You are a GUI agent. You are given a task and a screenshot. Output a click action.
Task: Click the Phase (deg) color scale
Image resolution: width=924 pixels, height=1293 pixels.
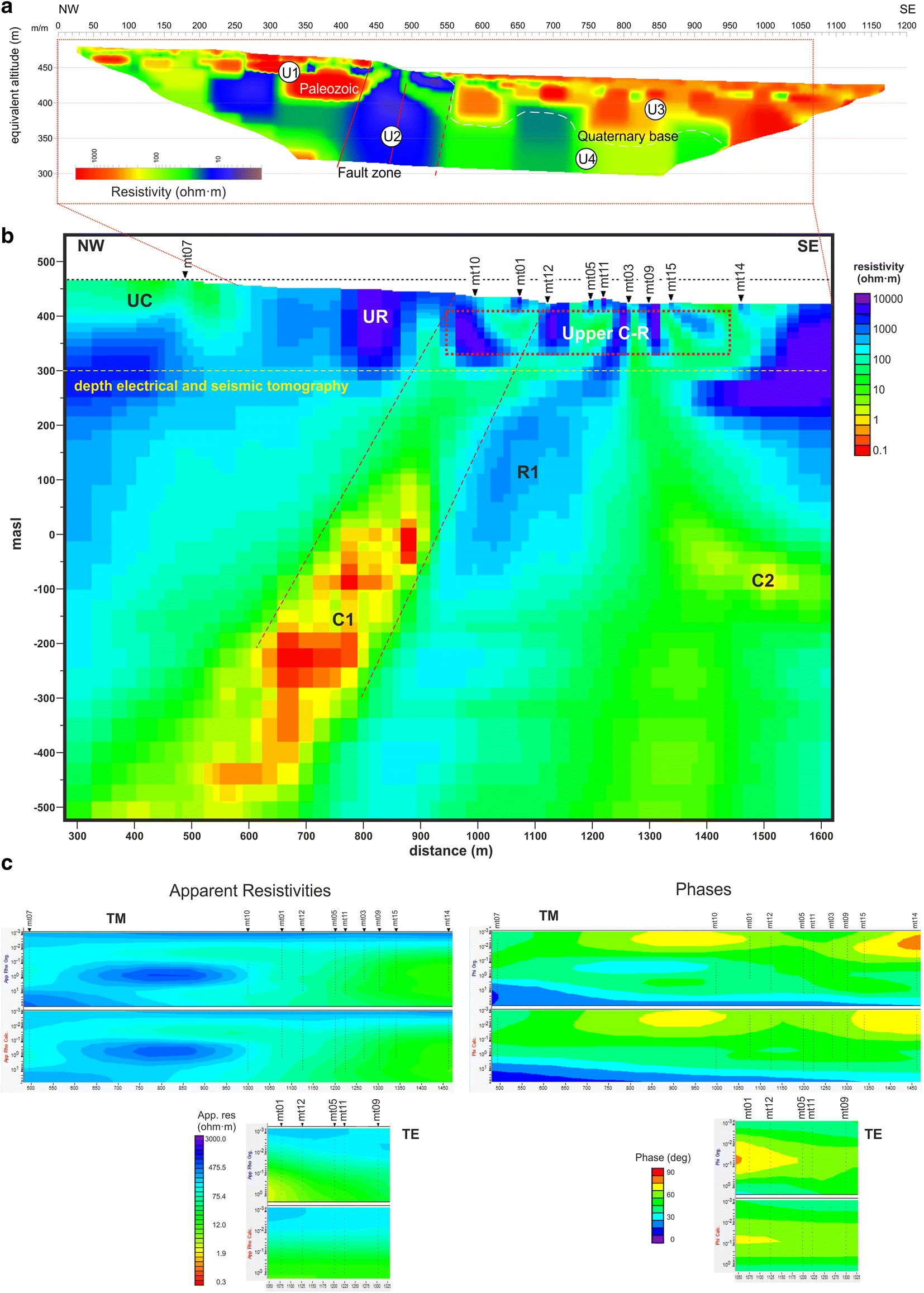pyautogui.click(x=657, y=1205)
